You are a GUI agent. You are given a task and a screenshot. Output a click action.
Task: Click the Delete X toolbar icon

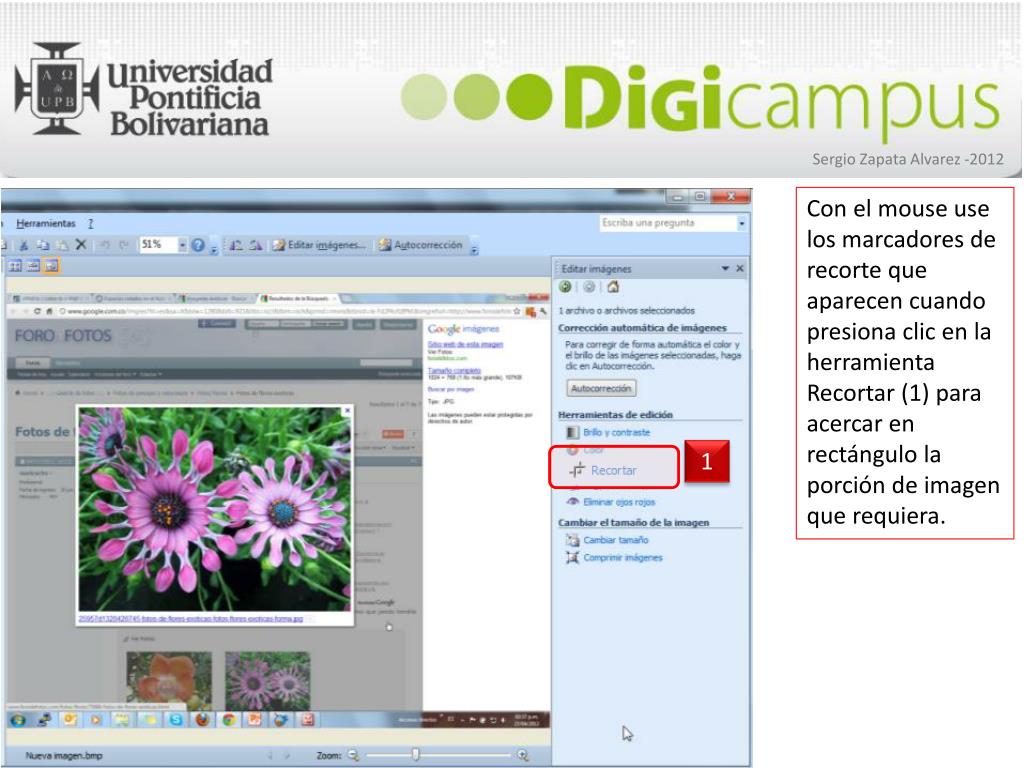81,245
